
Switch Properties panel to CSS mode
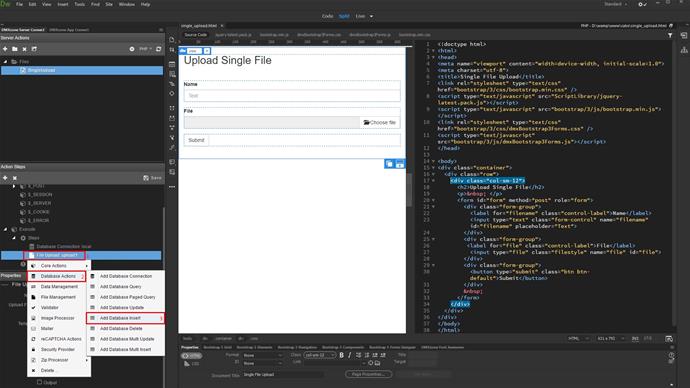[191, 364]
